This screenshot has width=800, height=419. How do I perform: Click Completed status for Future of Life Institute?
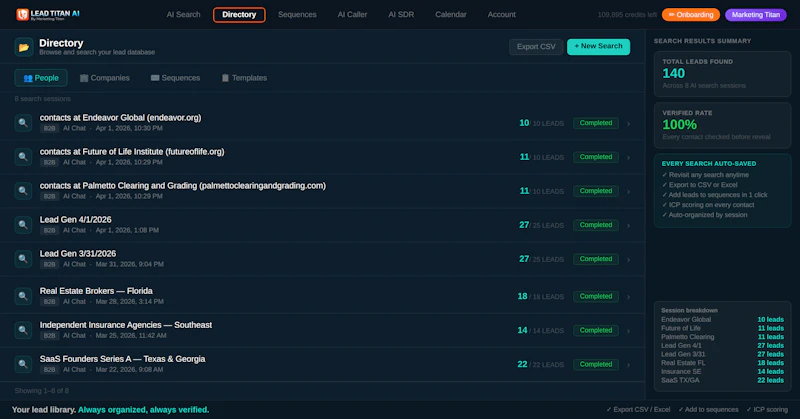596,157
